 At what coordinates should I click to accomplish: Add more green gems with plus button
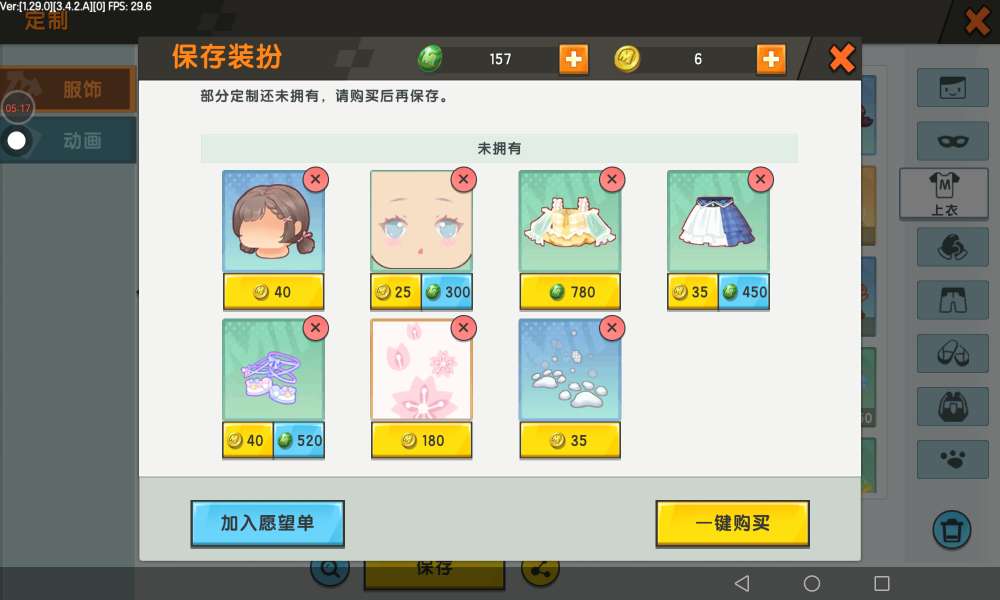(x=573, y=59)
